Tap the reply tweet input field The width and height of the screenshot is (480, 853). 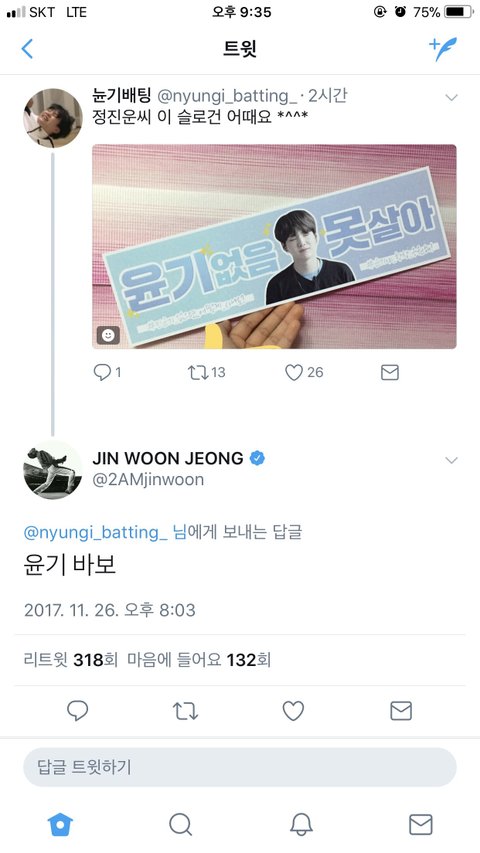point(239,767)
